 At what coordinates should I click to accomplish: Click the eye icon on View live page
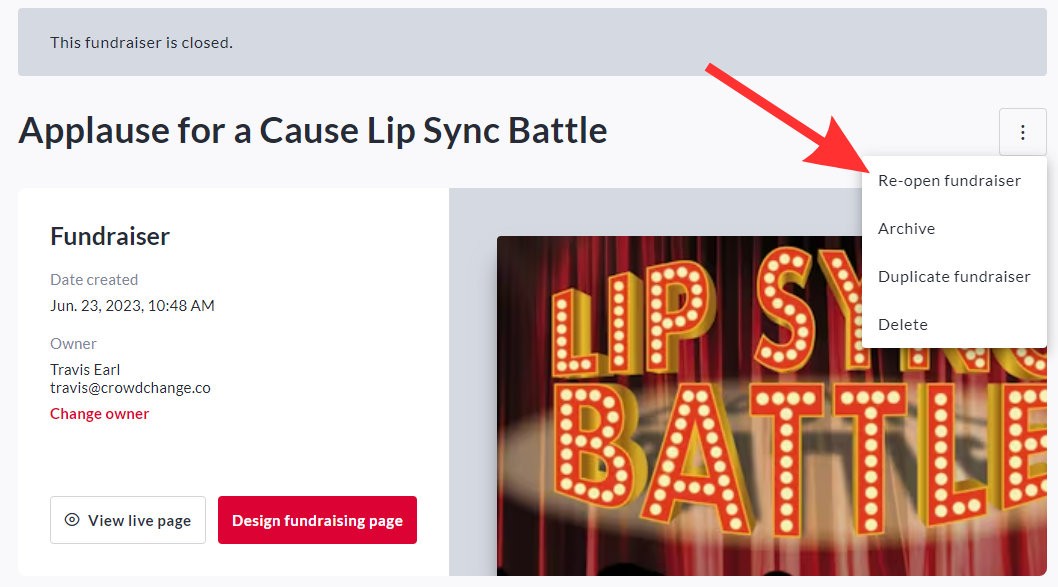[72, 520]
